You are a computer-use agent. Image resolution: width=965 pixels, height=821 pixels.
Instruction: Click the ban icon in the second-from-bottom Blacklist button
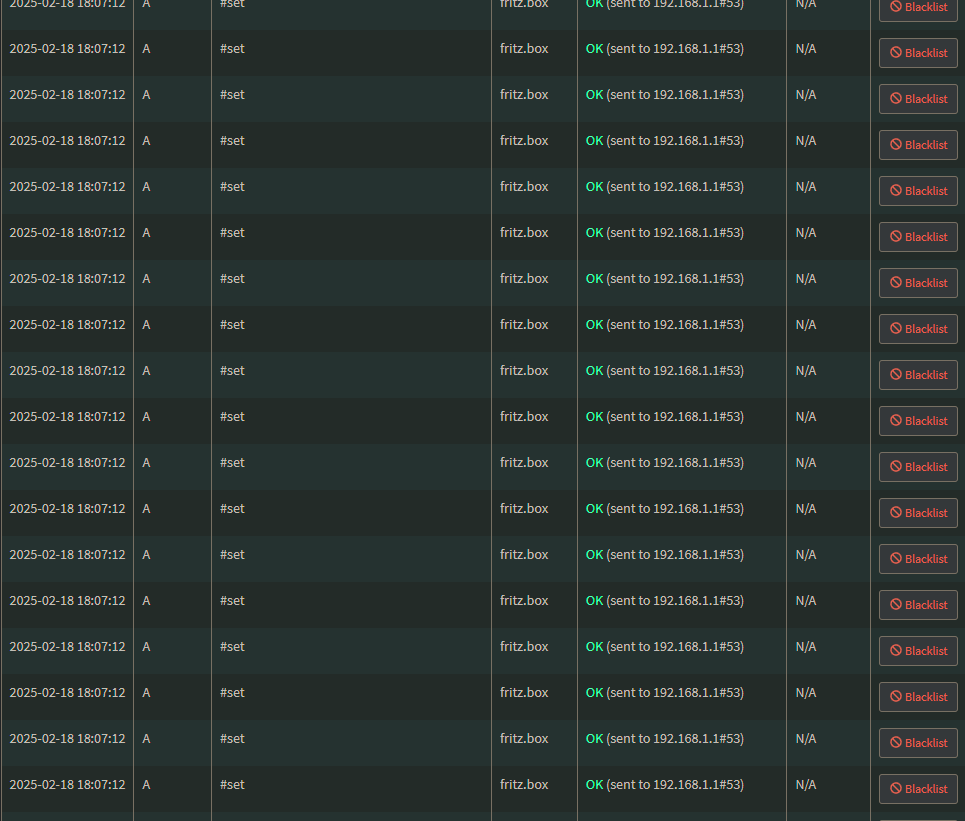coord(896,742)
